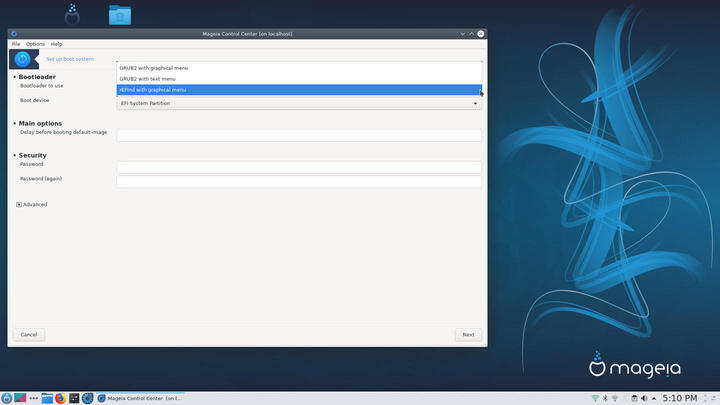Click the Control Center window menu icon
Screen dimensions: 720x405
14,34
